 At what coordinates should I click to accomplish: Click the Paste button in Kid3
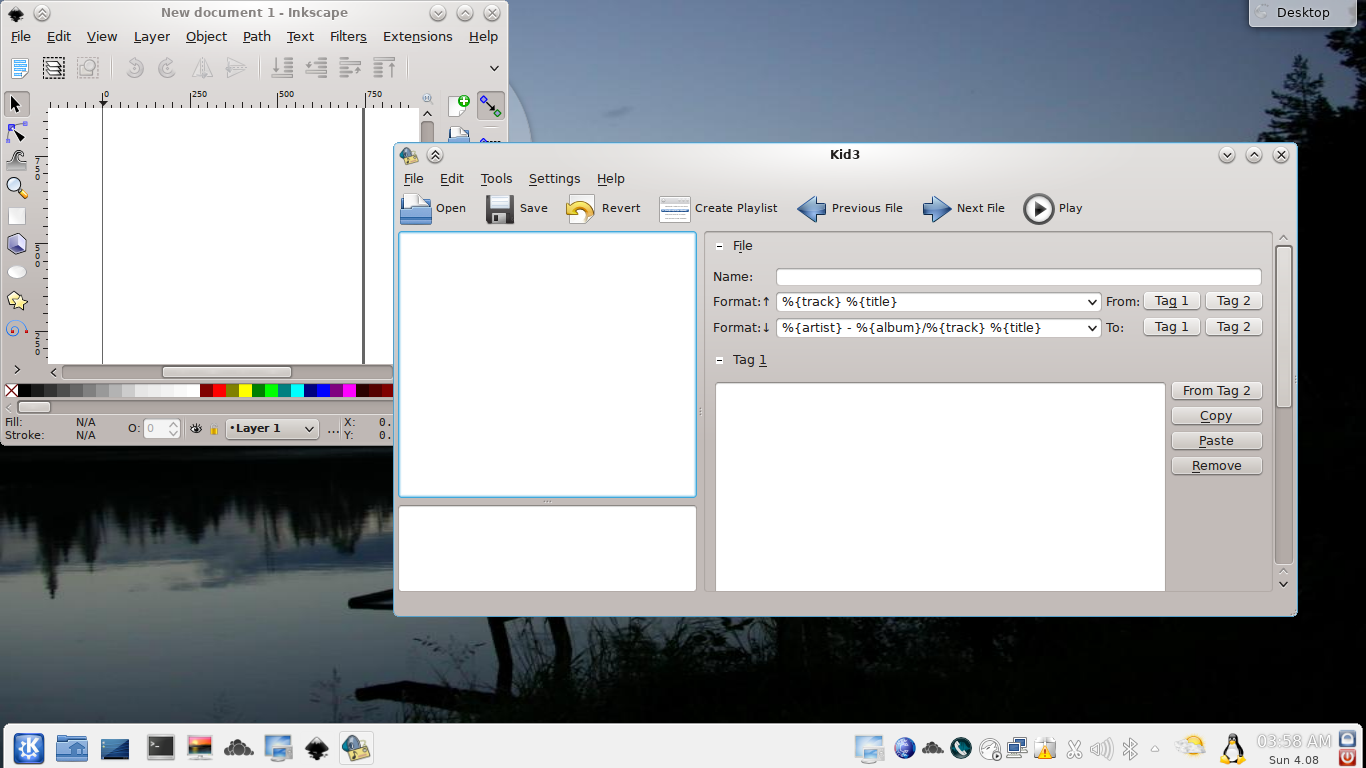click(x=1216, y=440)
